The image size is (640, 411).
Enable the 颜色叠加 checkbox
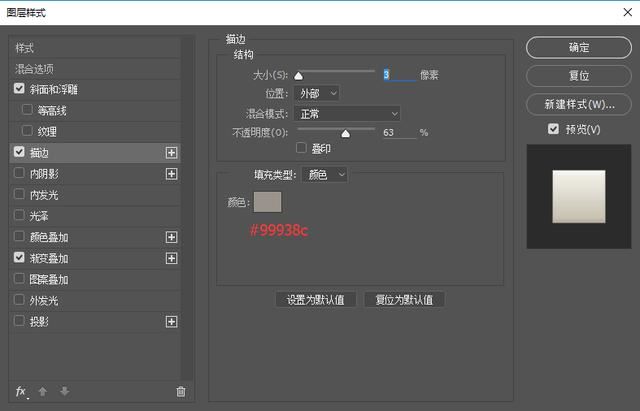click(x=19, y=236)
